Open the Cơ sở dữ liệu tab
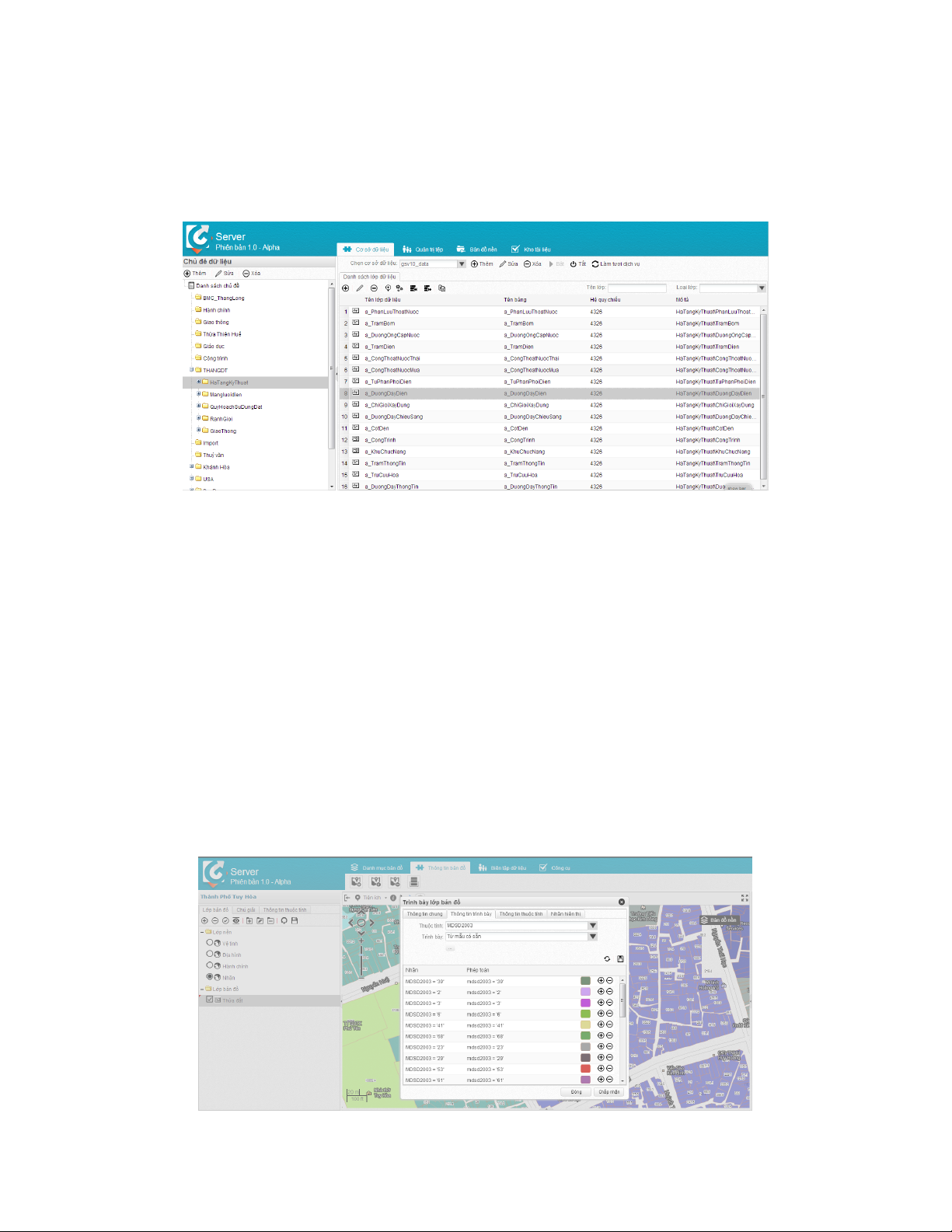The height and width of the screenshot is (1232, 952). coord(366,250)
